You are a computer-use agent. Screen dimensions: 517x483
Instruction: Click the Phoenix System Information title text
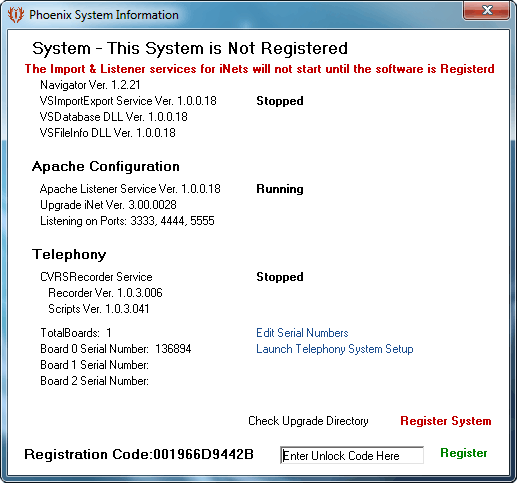[x=104, y=15]
